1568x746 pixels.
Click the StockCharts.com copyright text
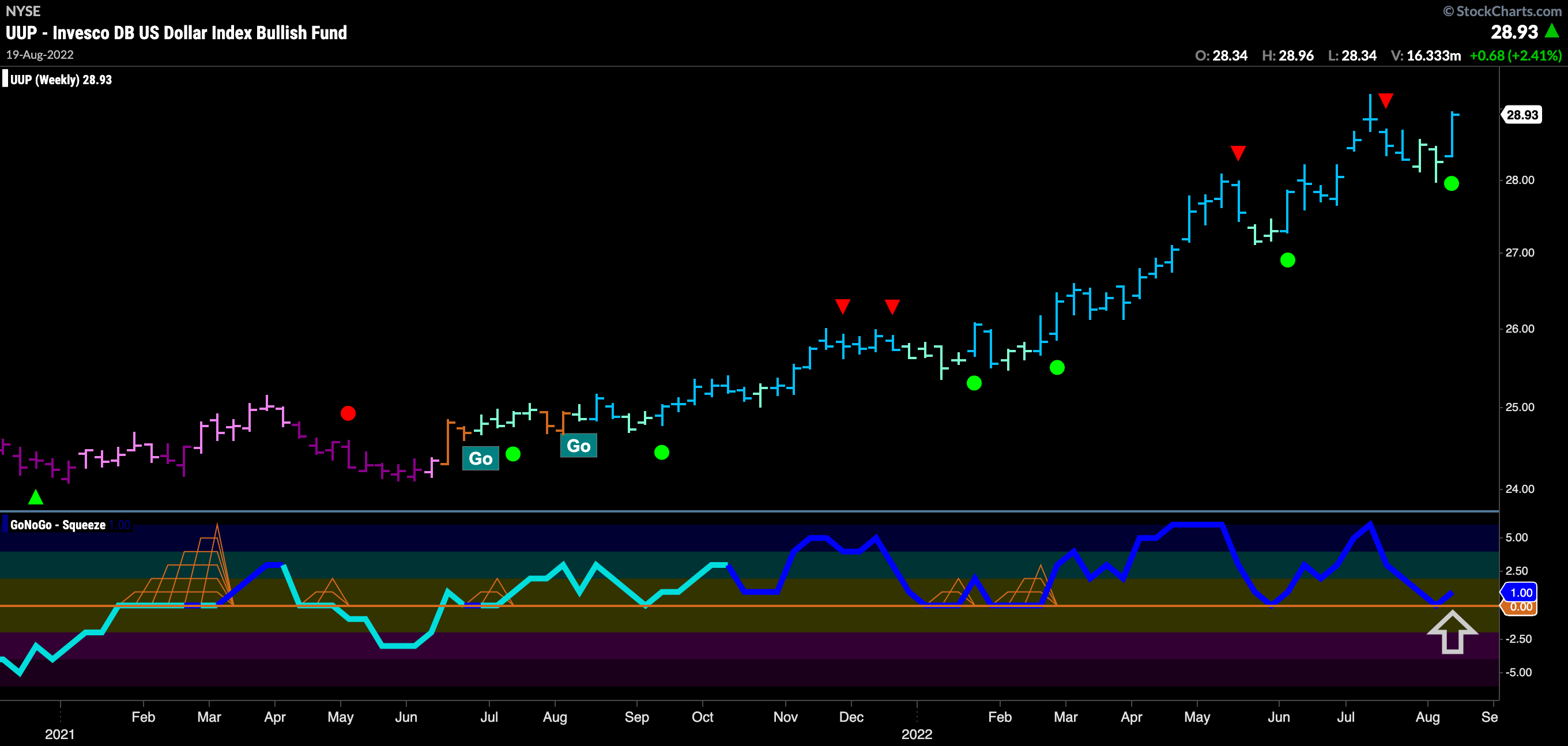tap(1502, 11)
